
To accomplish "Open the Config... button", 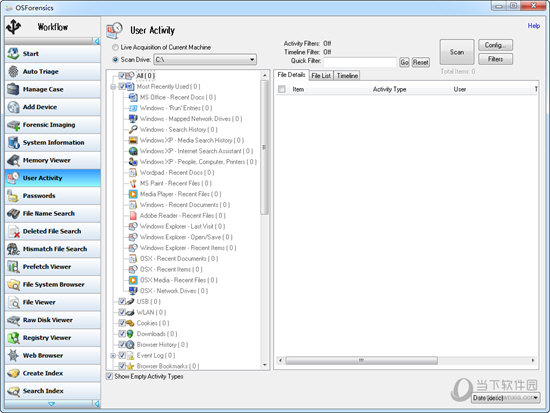I will [495, 45].
